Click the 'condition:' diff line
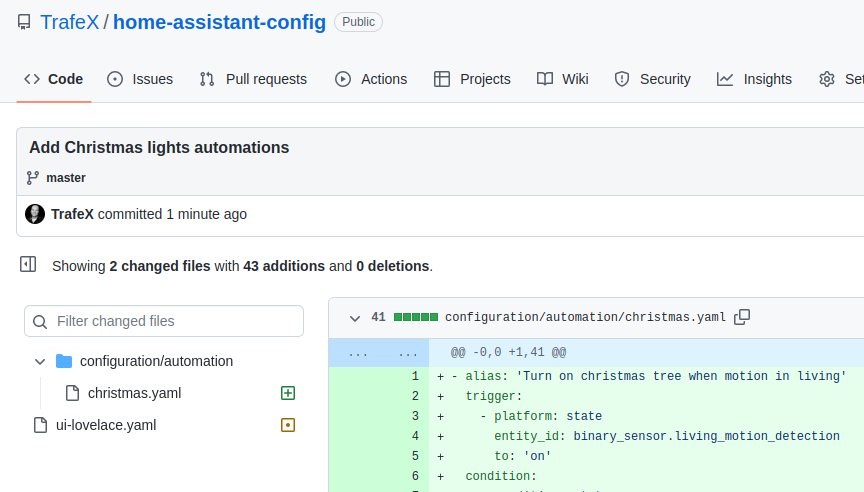Image resolution: width=864 pixels, height=492 pixels. click(501, 476)
